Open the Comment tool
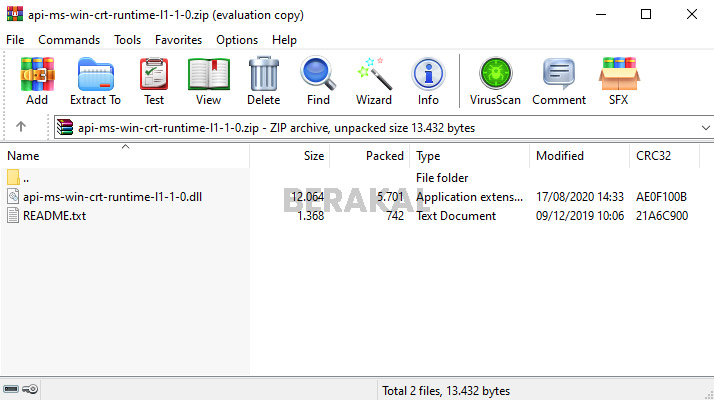This screenshot has width=714, height=400. point(559,81)
